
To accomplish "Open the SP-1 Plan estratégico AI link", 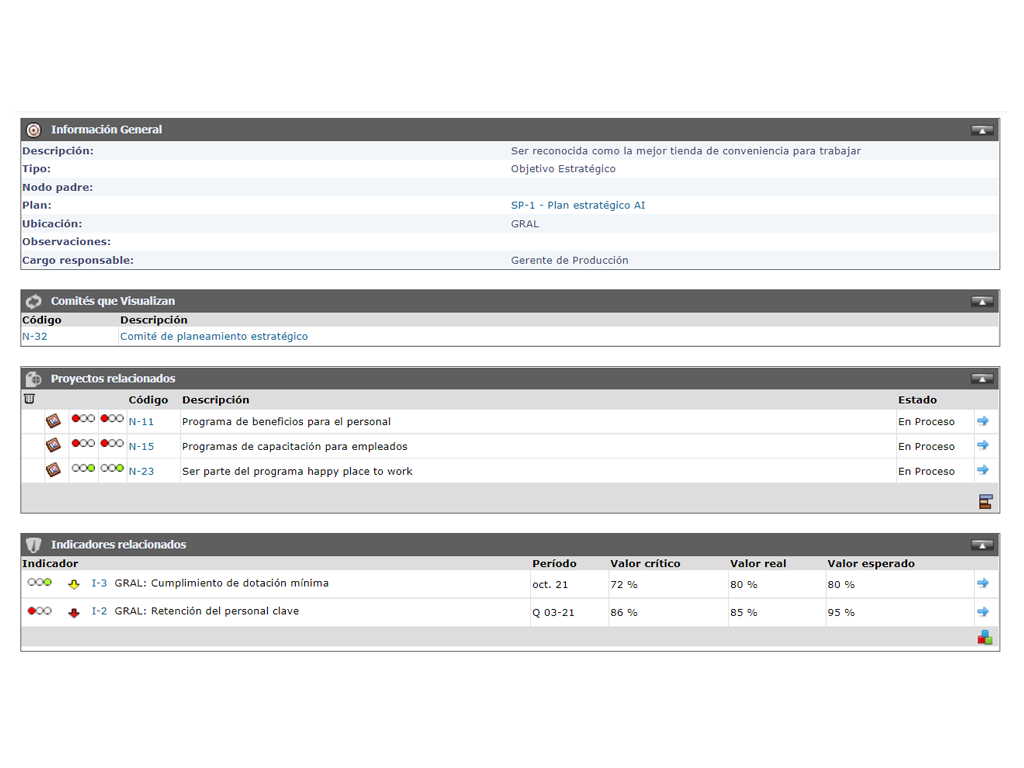I will point(578,205).
